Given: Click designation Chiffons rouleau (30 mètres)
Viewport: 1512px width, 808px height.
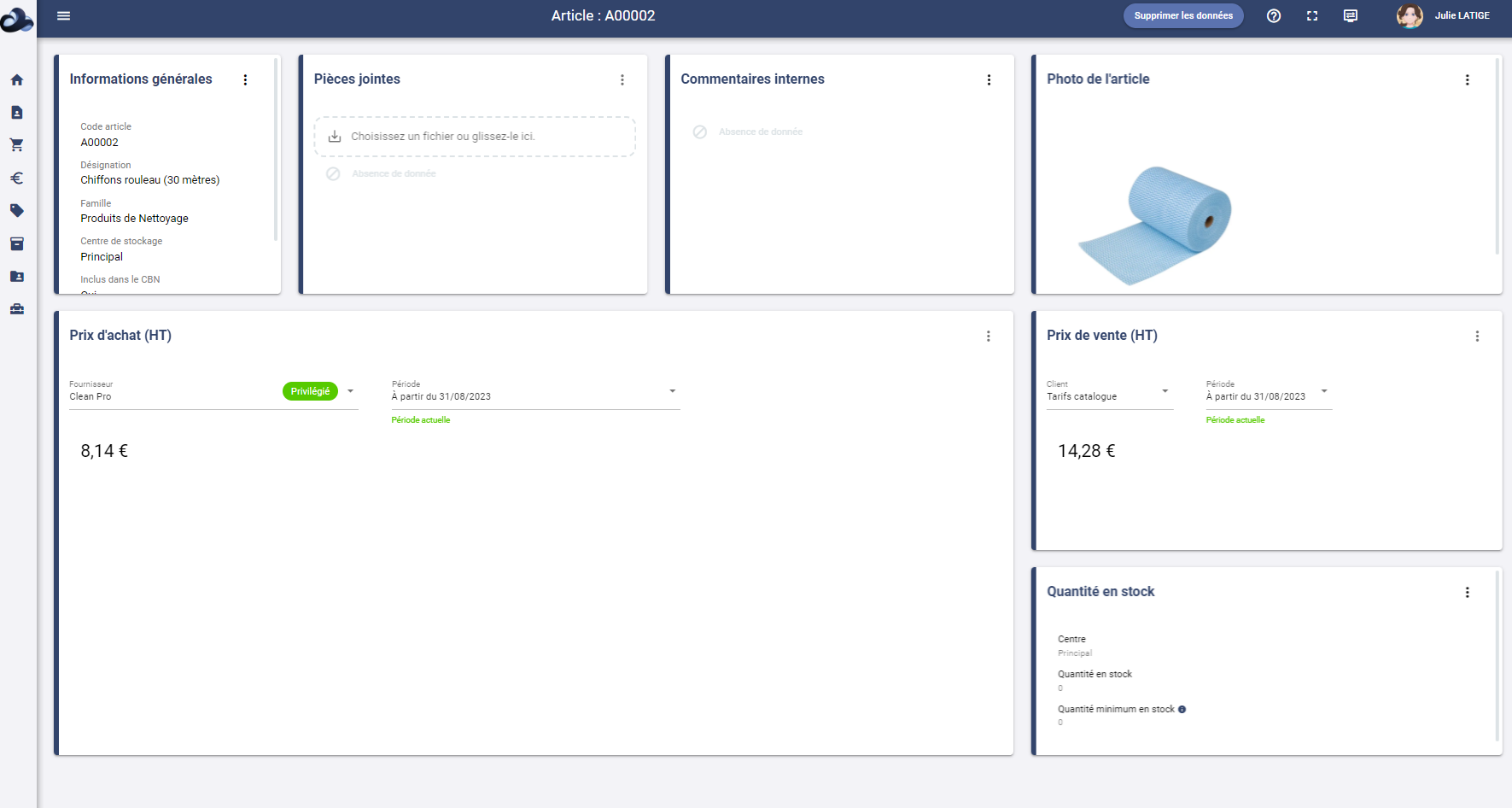Looking at the screenshot, I should (150, 180).
